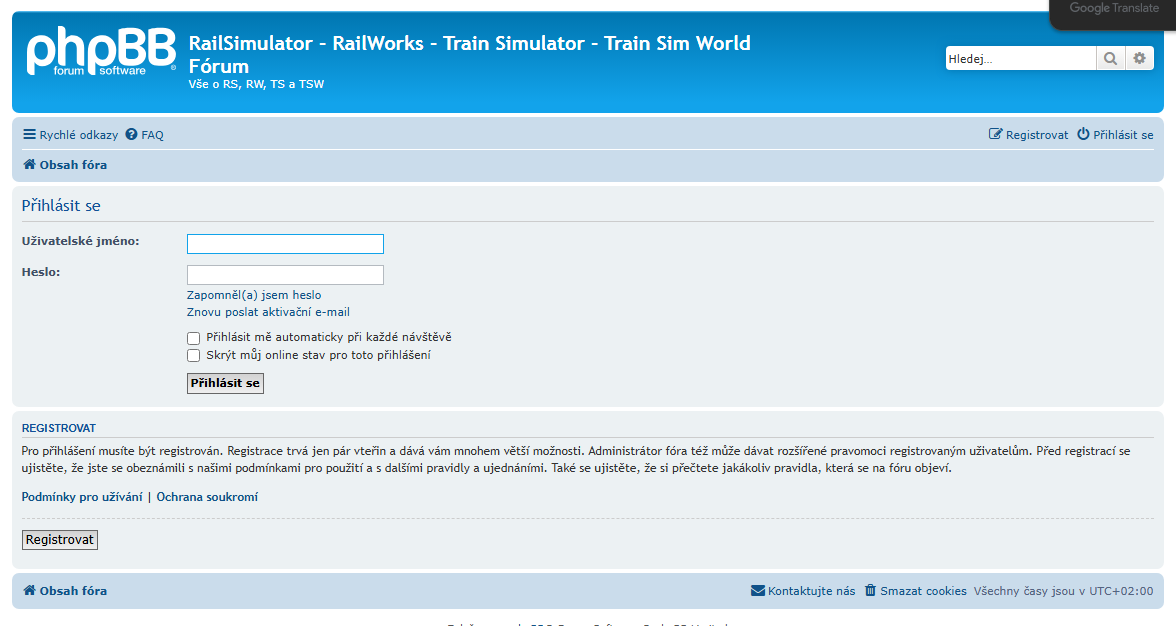Click Kontaktujte nás footer link
The height and width of the screenshot is (626, 1176).
[803, 591]
